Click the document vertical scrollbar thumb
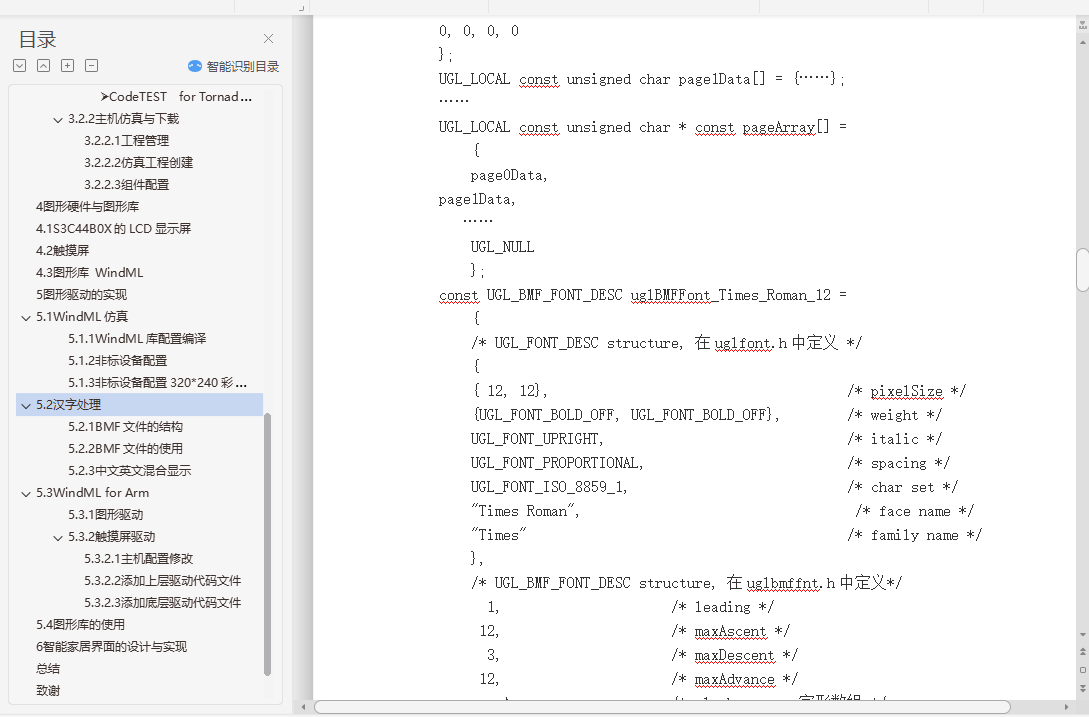 [1082, 270]
